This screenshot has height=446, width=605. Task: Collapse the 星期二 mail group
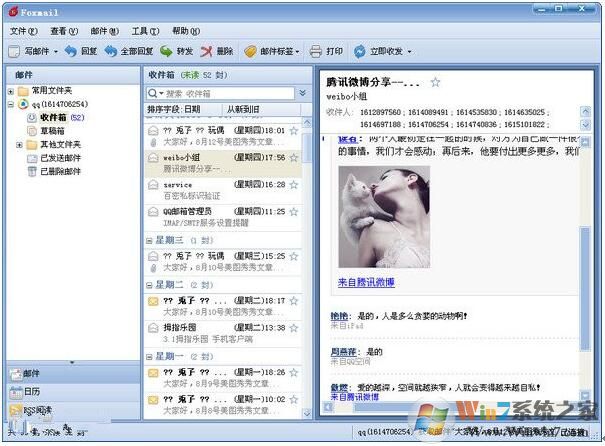[149, 286]
